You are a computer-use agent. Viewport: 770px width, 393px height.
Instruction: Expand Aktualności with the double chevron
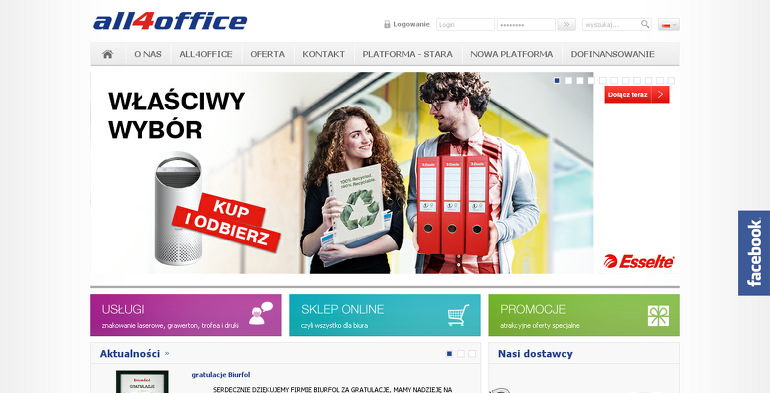(167, 353)
